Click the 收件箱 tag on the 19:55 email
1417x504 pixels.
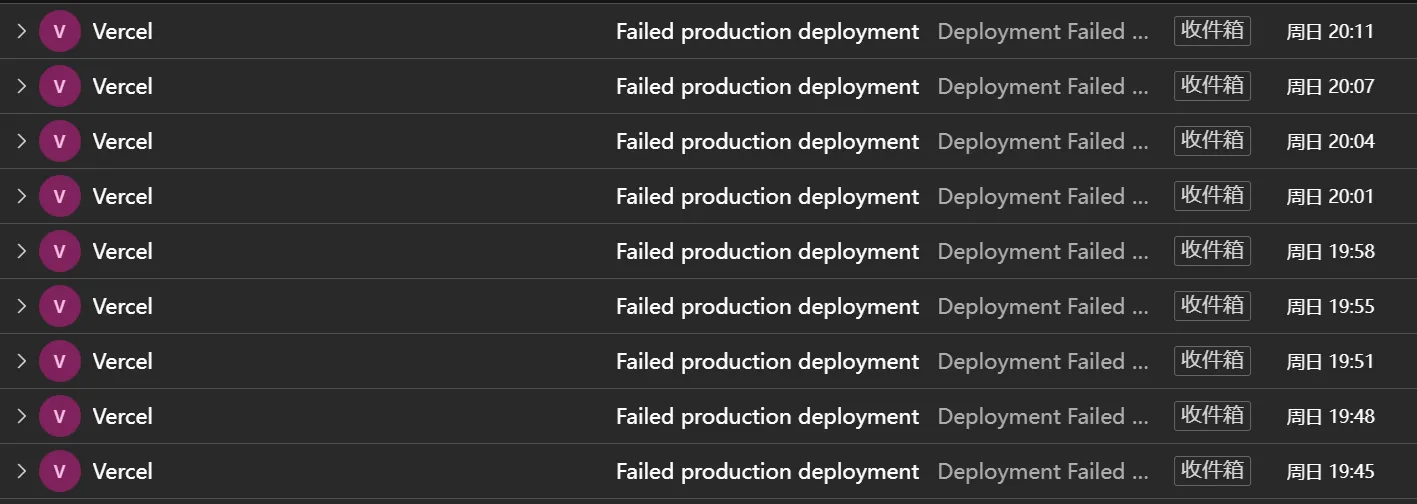(x=1212, y=305)
